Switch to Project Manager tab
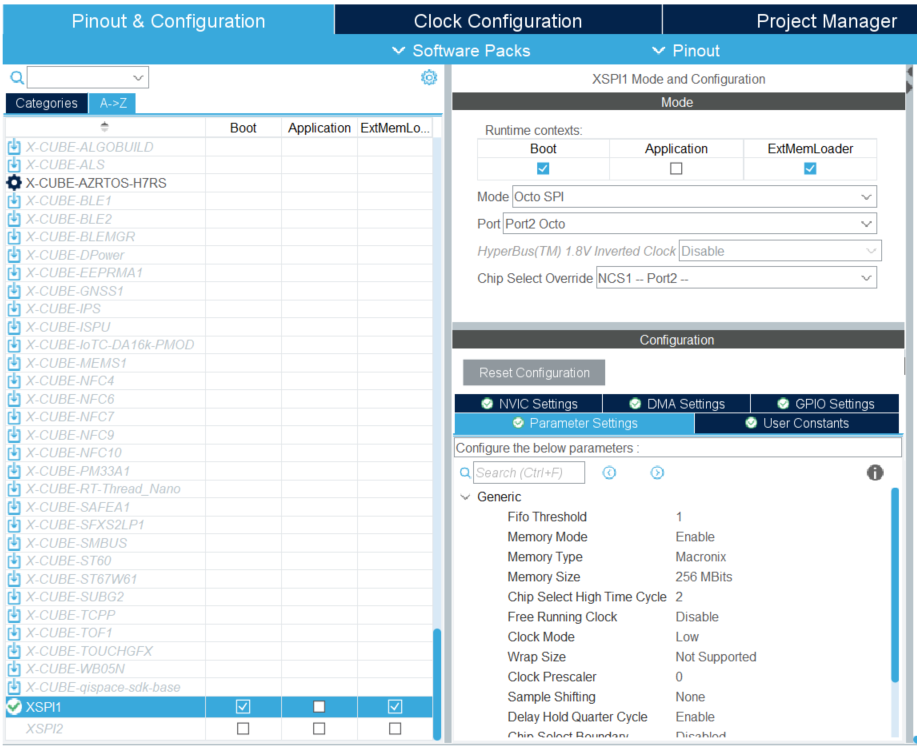 pos(790,21)
